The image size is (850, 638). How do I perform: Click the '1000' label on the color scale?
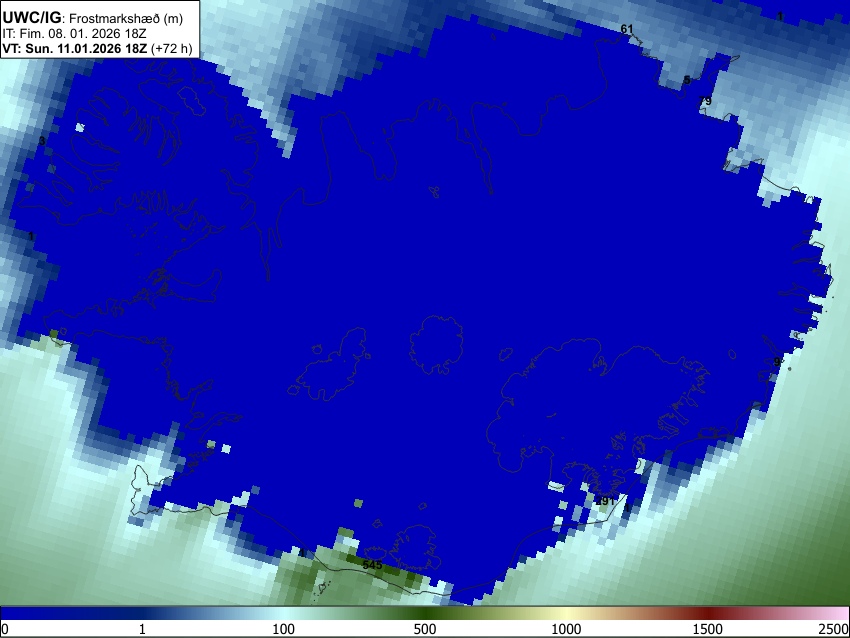(566, 629)
